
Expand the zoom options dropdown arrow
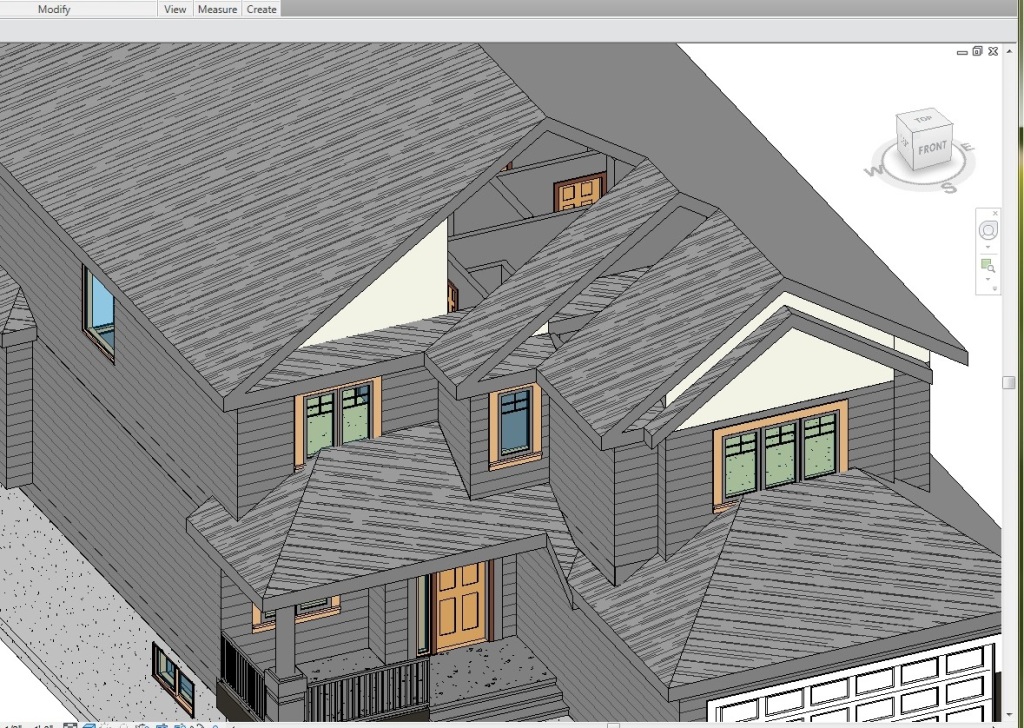tap(988, 279)
